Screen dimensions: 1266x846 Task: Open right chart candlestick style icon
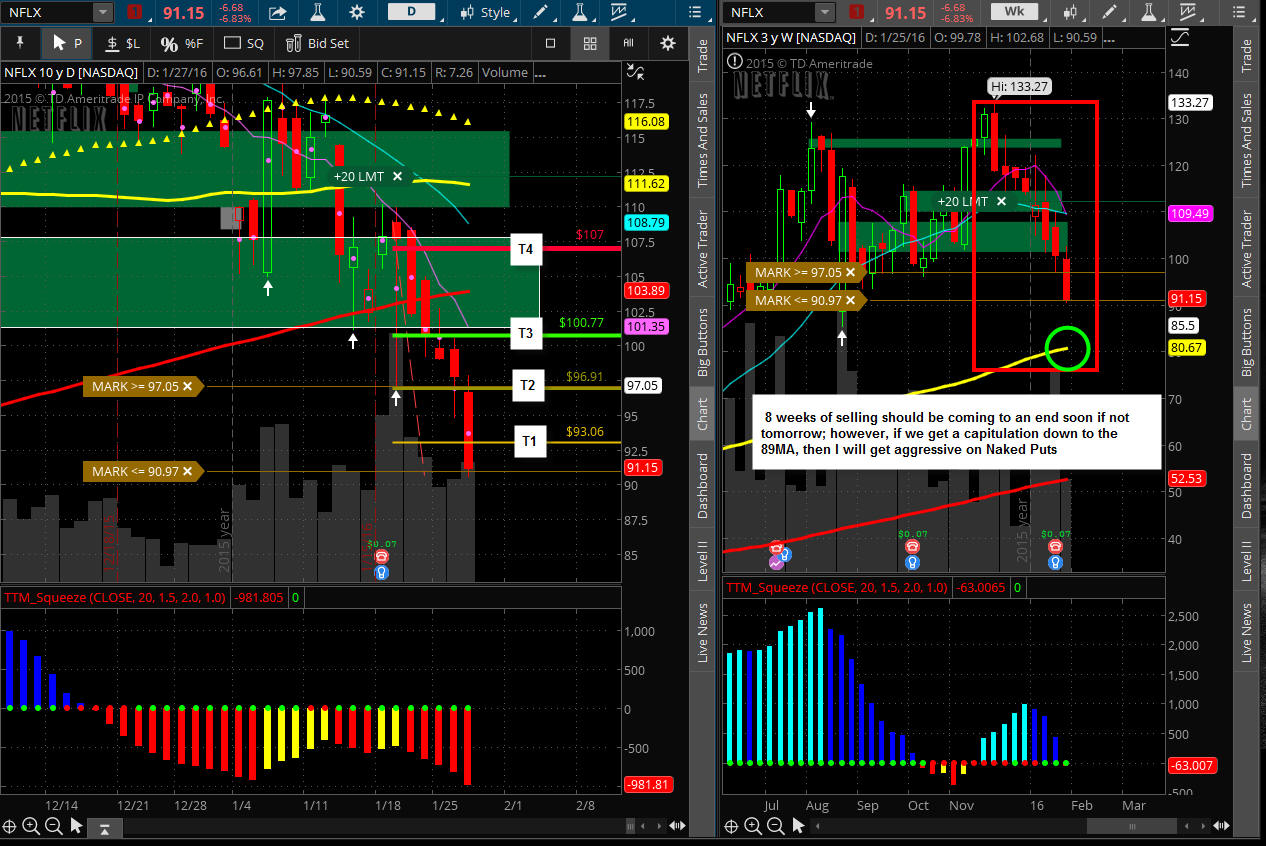click(x=1071, y=13)
